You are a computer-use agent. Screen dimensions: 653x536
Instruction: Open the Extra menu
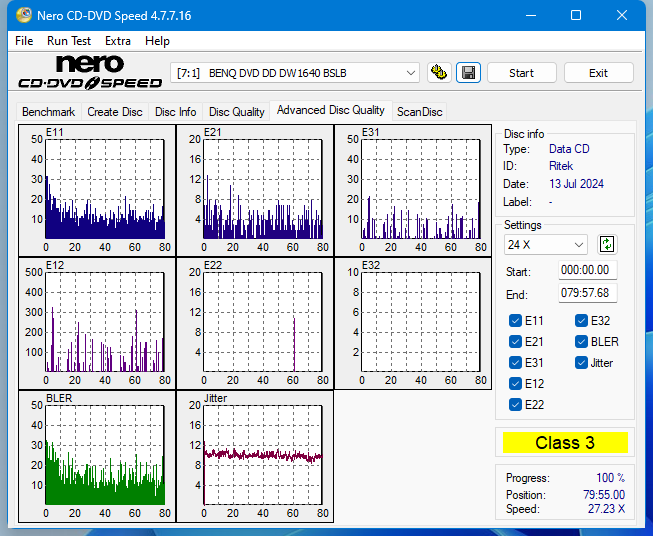coord(118,41)
